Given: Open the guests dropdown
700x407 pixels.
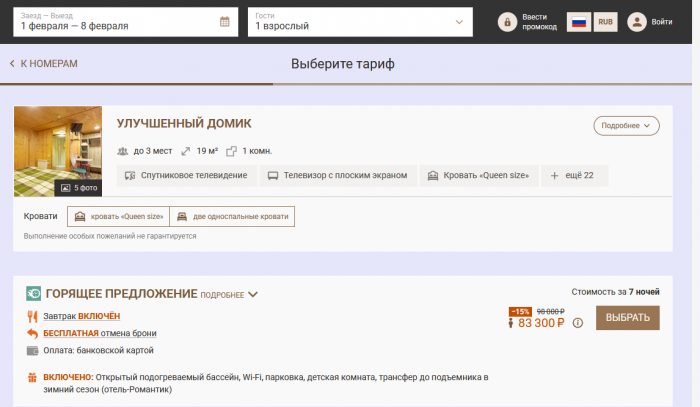Looking at the screenshot, I should pyautogui.click(x=360, y=21).
